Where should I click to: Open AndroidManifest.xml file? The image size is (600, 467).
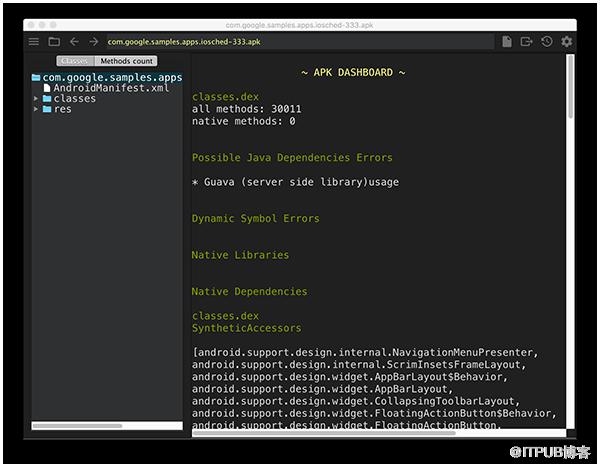tap(111, 88)
